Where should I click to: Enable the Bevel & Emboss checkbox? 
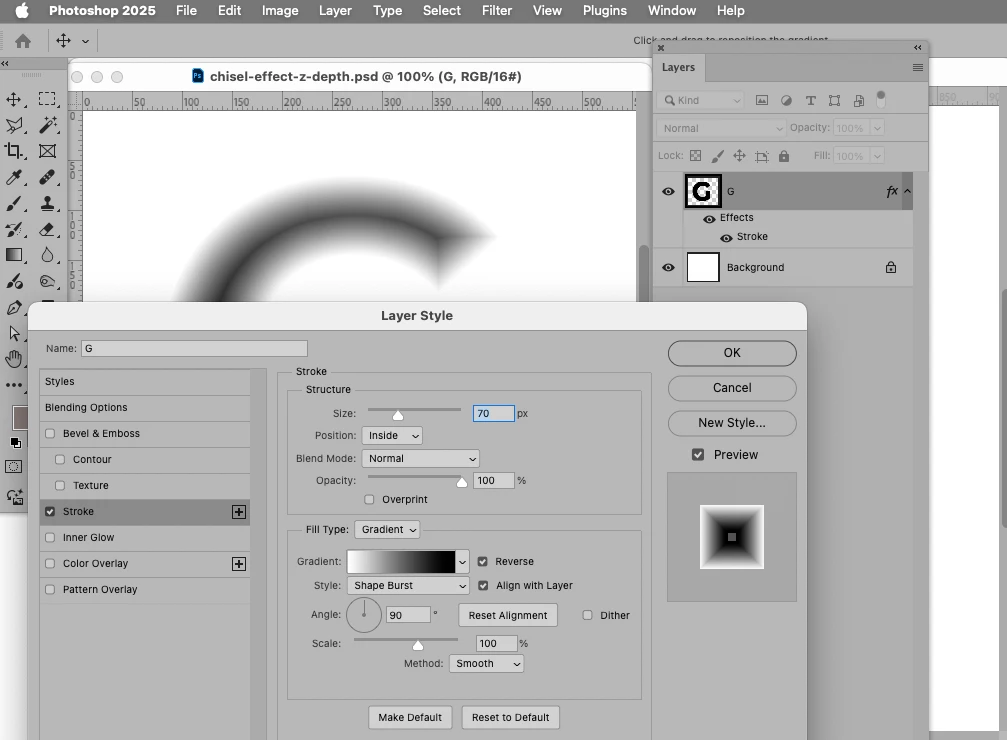[50, 434]
